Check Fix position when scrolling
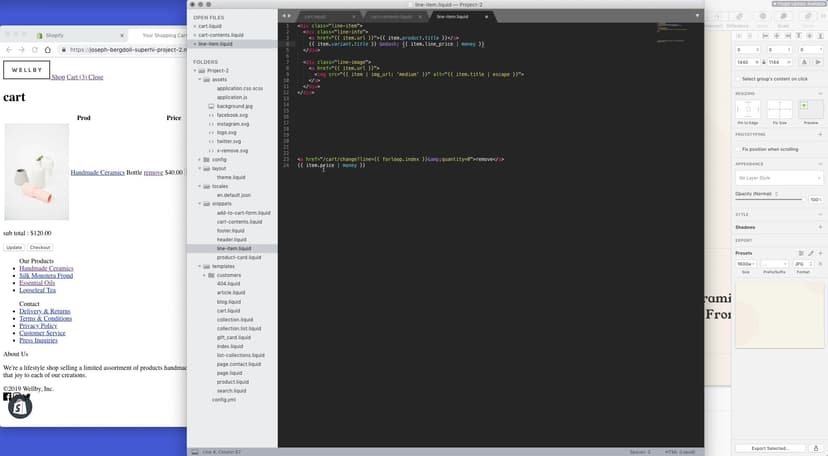Screen dimensions: 828x456 point(737,148)
